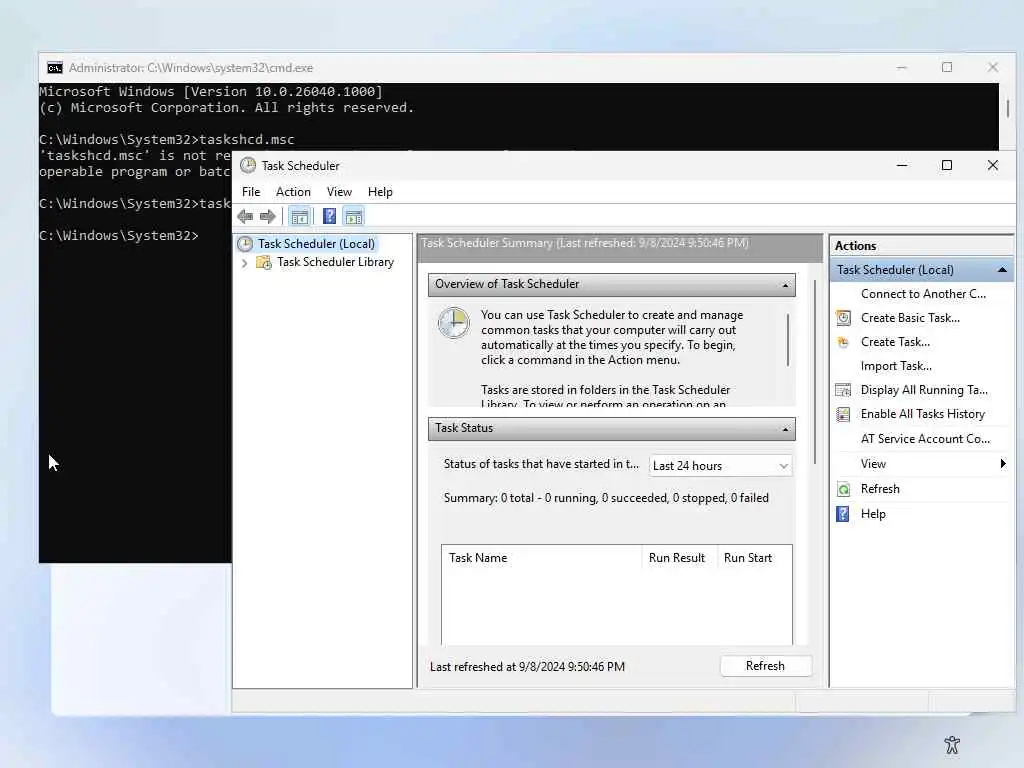
Task: Click the Task Scheduler title bar clock icon
Action: 248,165
